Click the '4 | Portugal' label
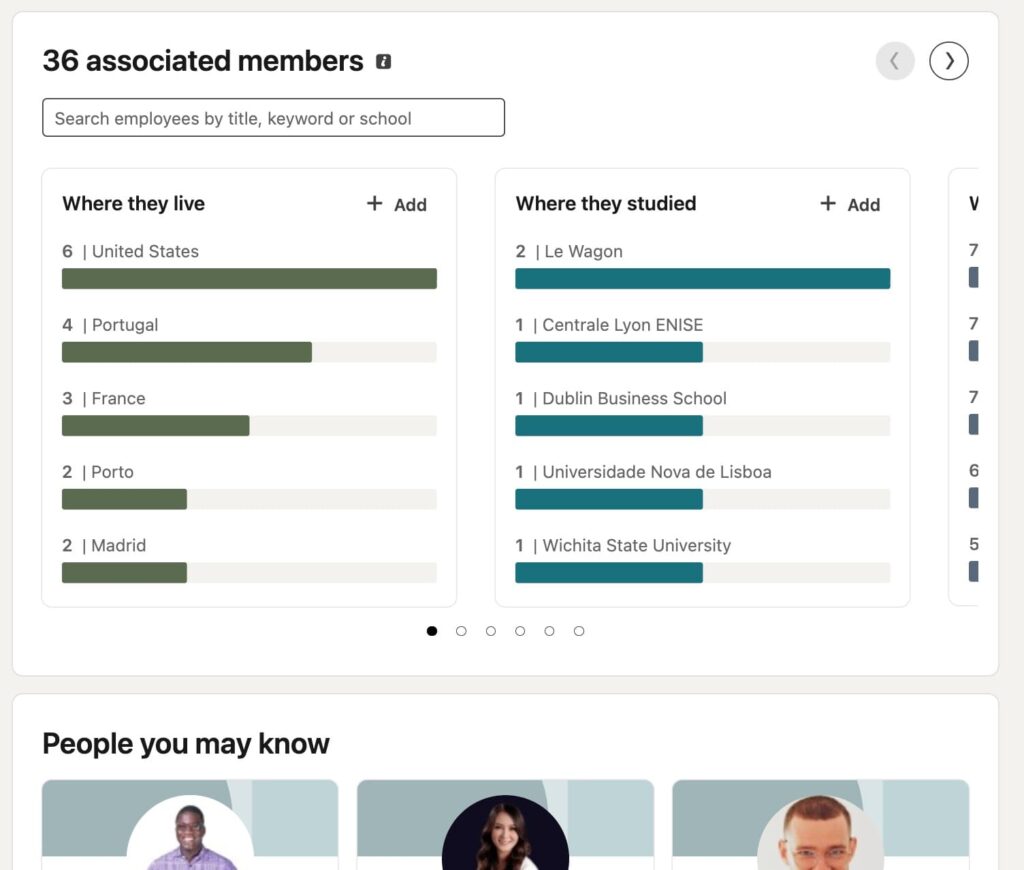1024x870 pixels. pyautogui.click(x=110, y=325)
